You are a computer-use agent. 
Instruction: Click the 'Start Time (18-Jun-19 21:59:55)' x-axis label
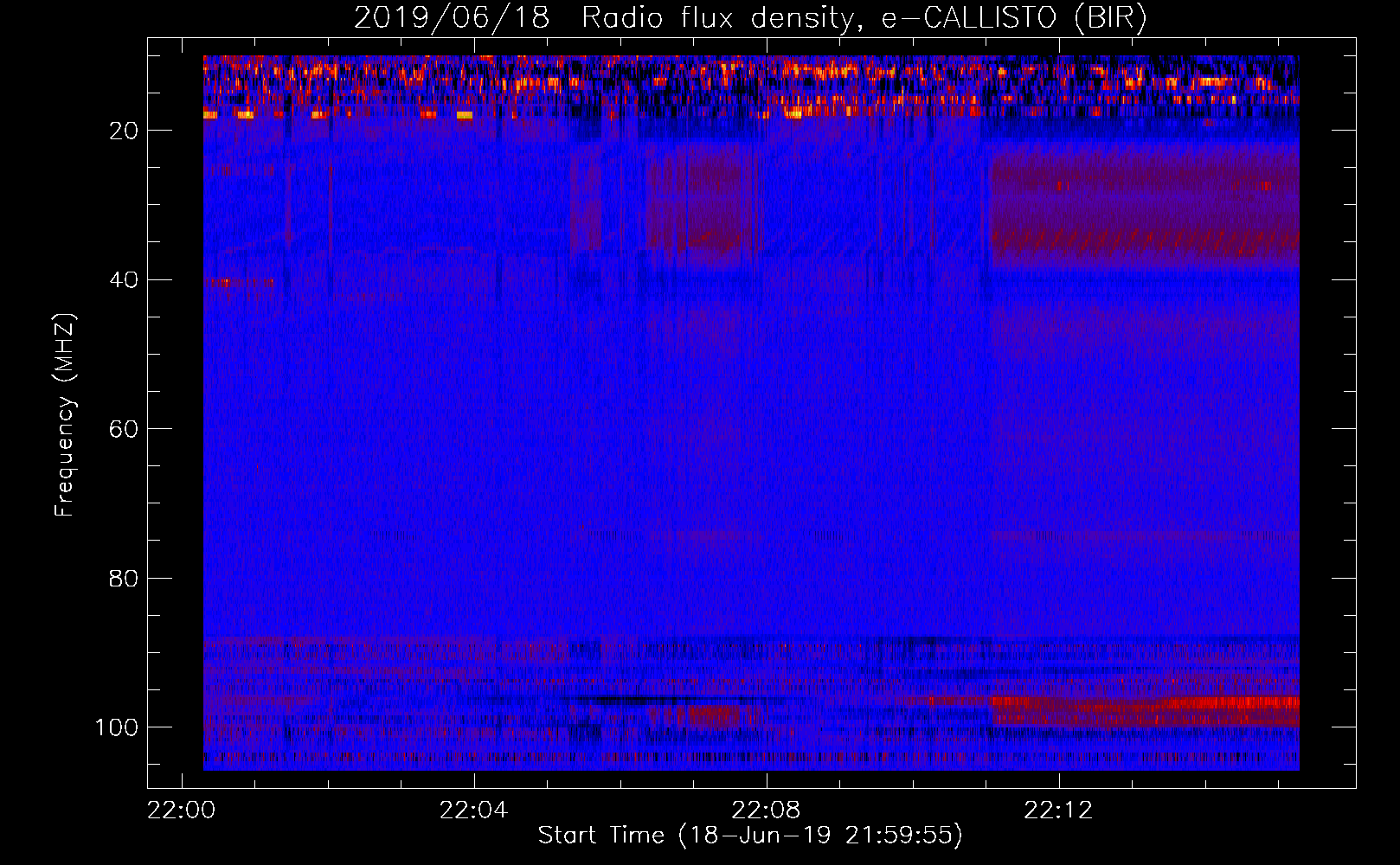pyautogui.click(x=750, y=835)
